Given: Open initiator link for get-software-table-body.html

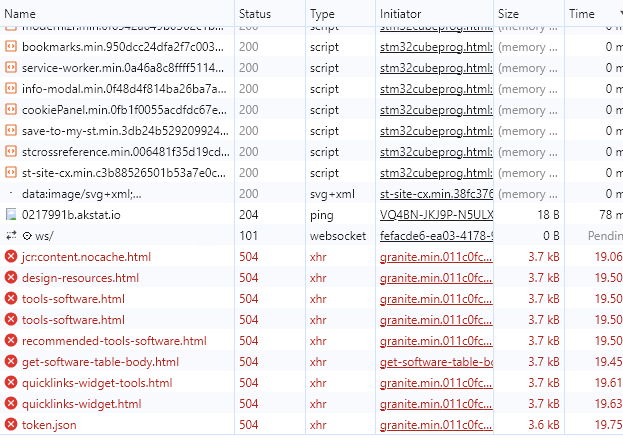Looking at the screenshot, I should tap(436, 362).
